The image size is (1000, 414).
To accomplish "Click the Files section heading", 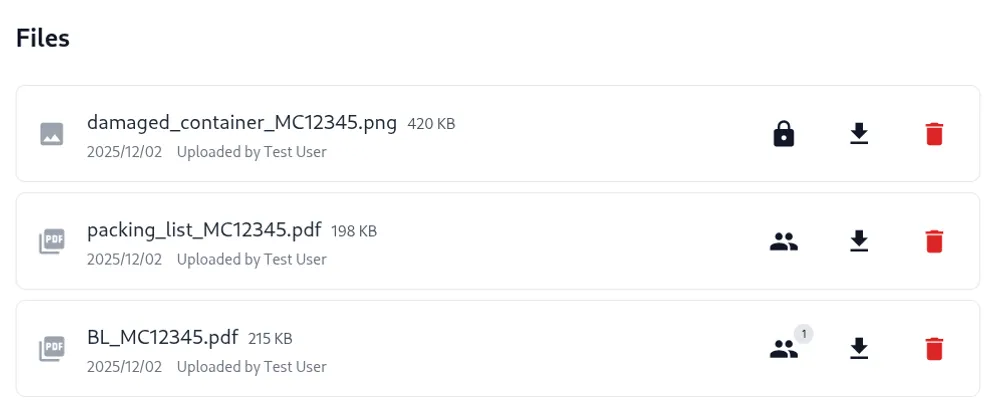I will [43, 39].
